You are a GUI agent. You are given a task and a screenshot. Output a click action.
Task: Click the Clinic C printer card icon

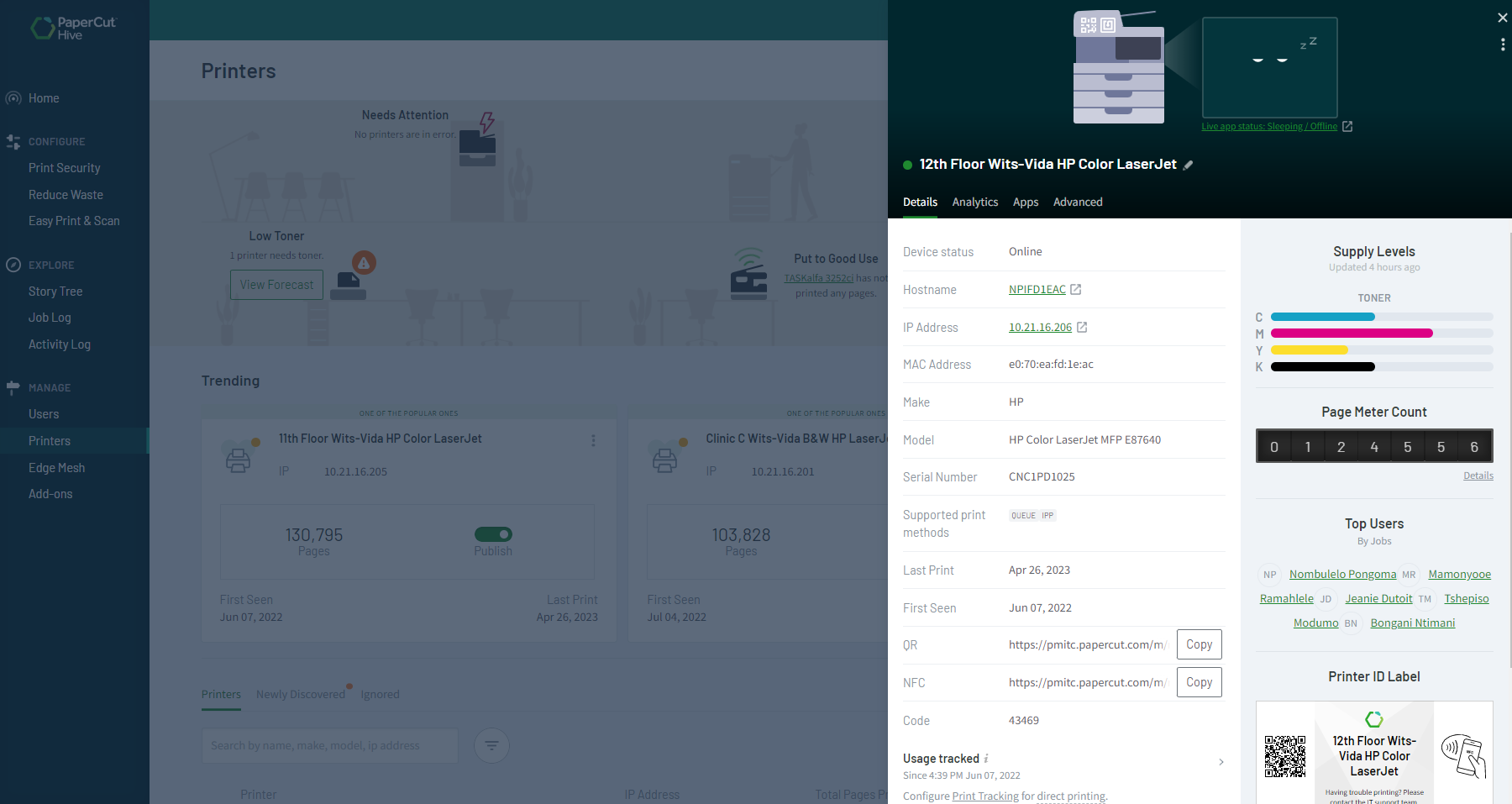665,459
